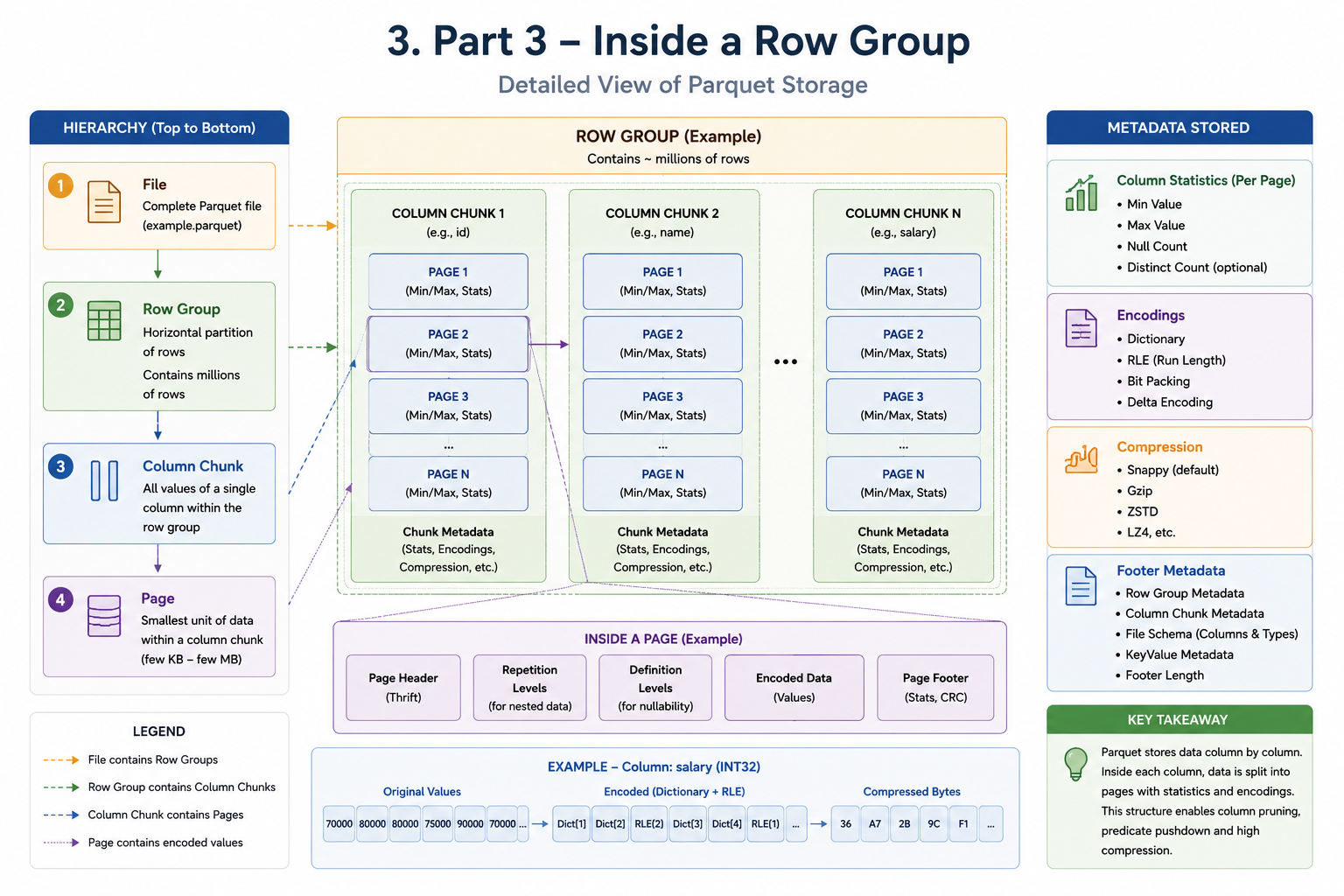Click the 'COLUMN CHUNK 1' heading

point(448,213)
